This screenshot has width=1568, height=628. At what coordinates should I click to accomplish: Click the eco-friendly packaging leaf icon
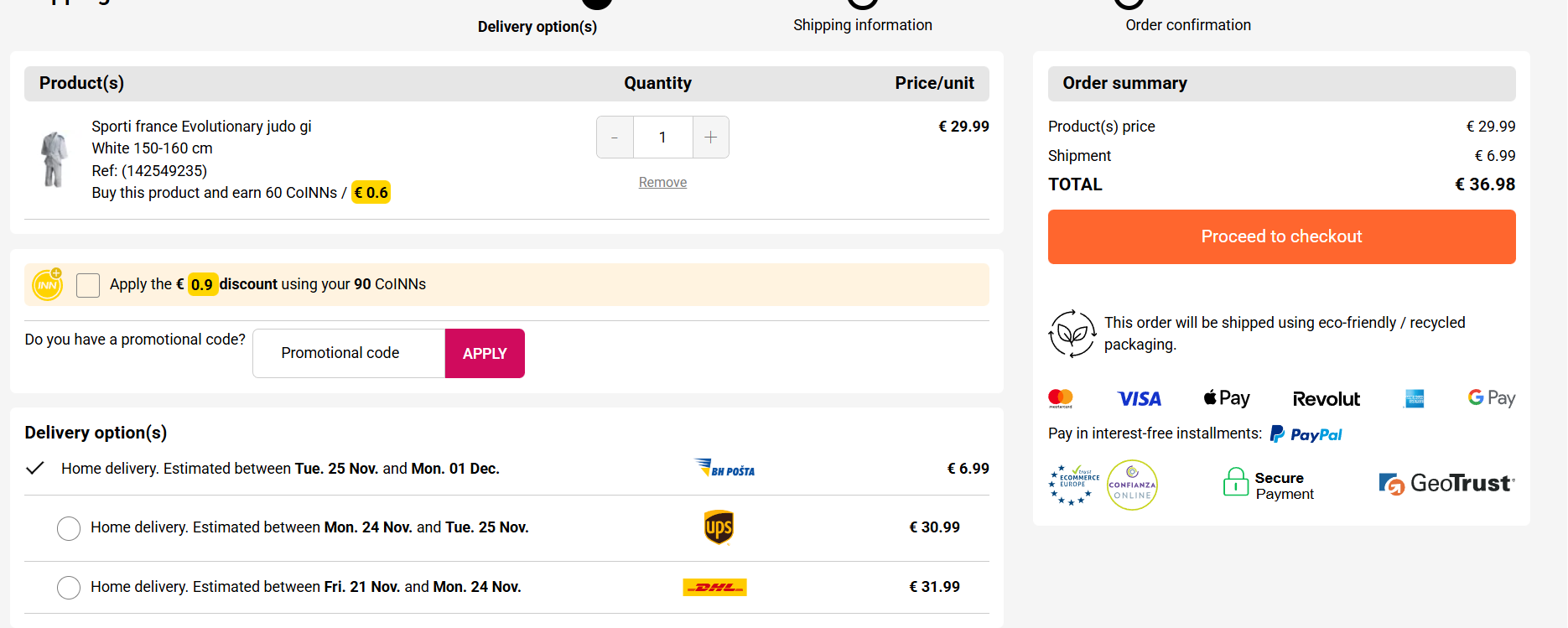pyautogui.click(x=1072, y=334)
